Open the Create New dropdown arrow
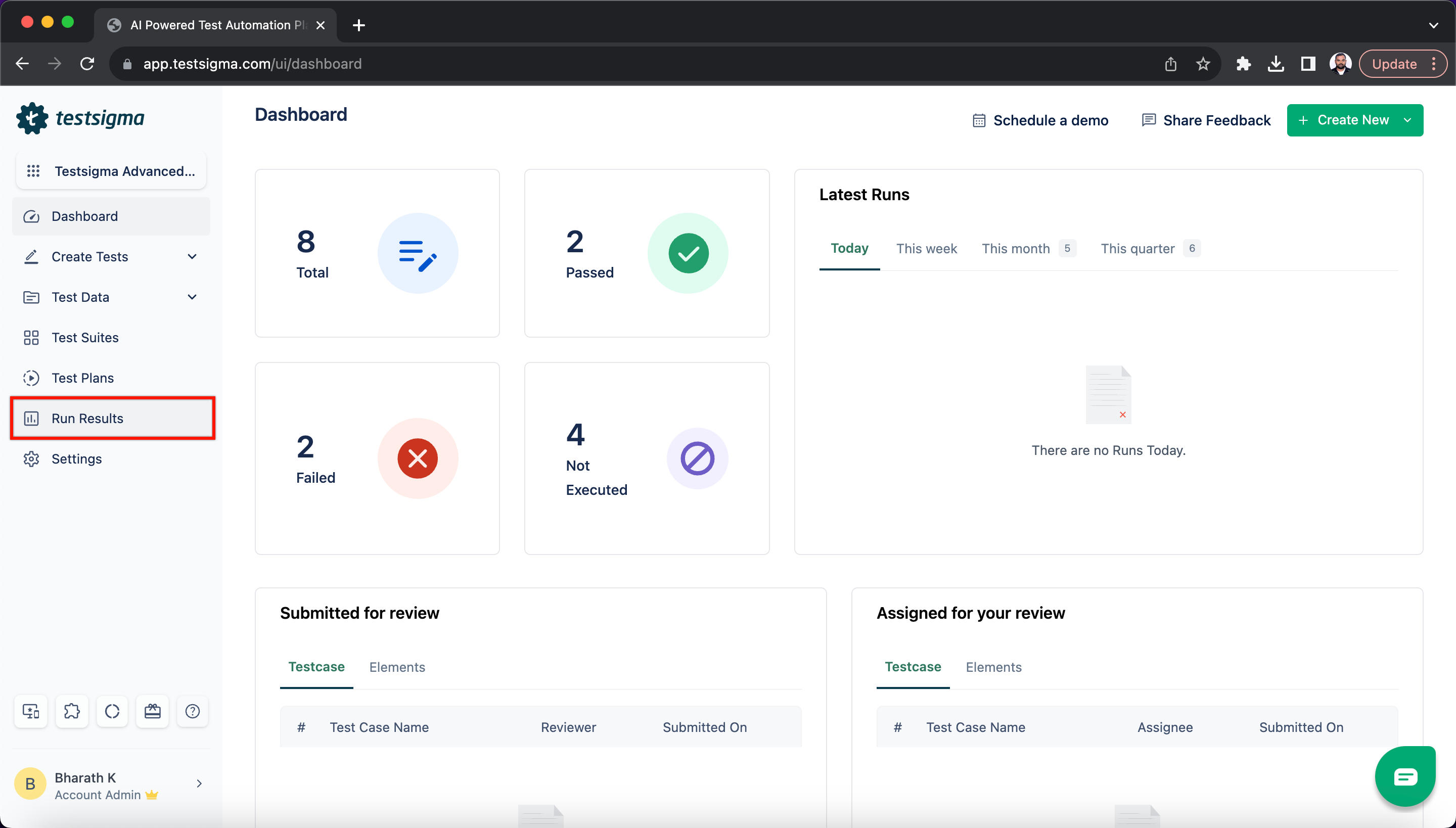The width and height of the screenshot is (1456, 828). pos(1407,120)
